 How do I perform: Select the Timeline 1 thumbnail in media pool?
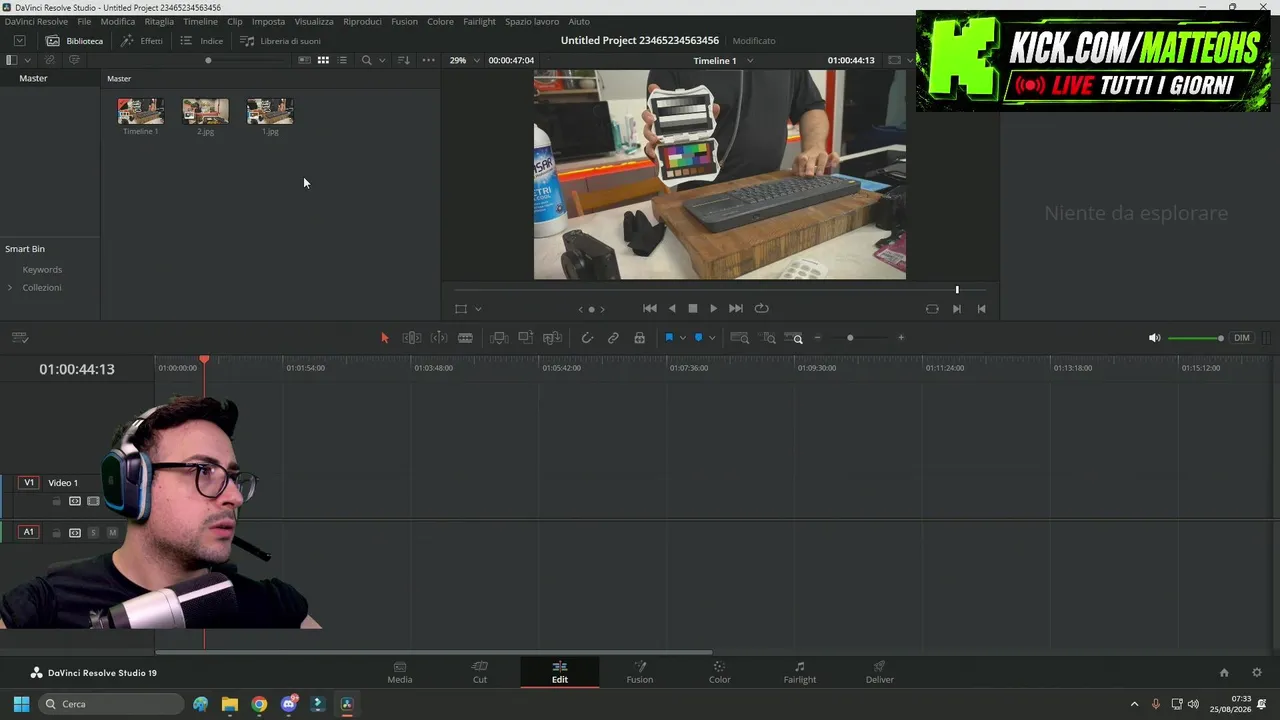[x=140, y=111]
